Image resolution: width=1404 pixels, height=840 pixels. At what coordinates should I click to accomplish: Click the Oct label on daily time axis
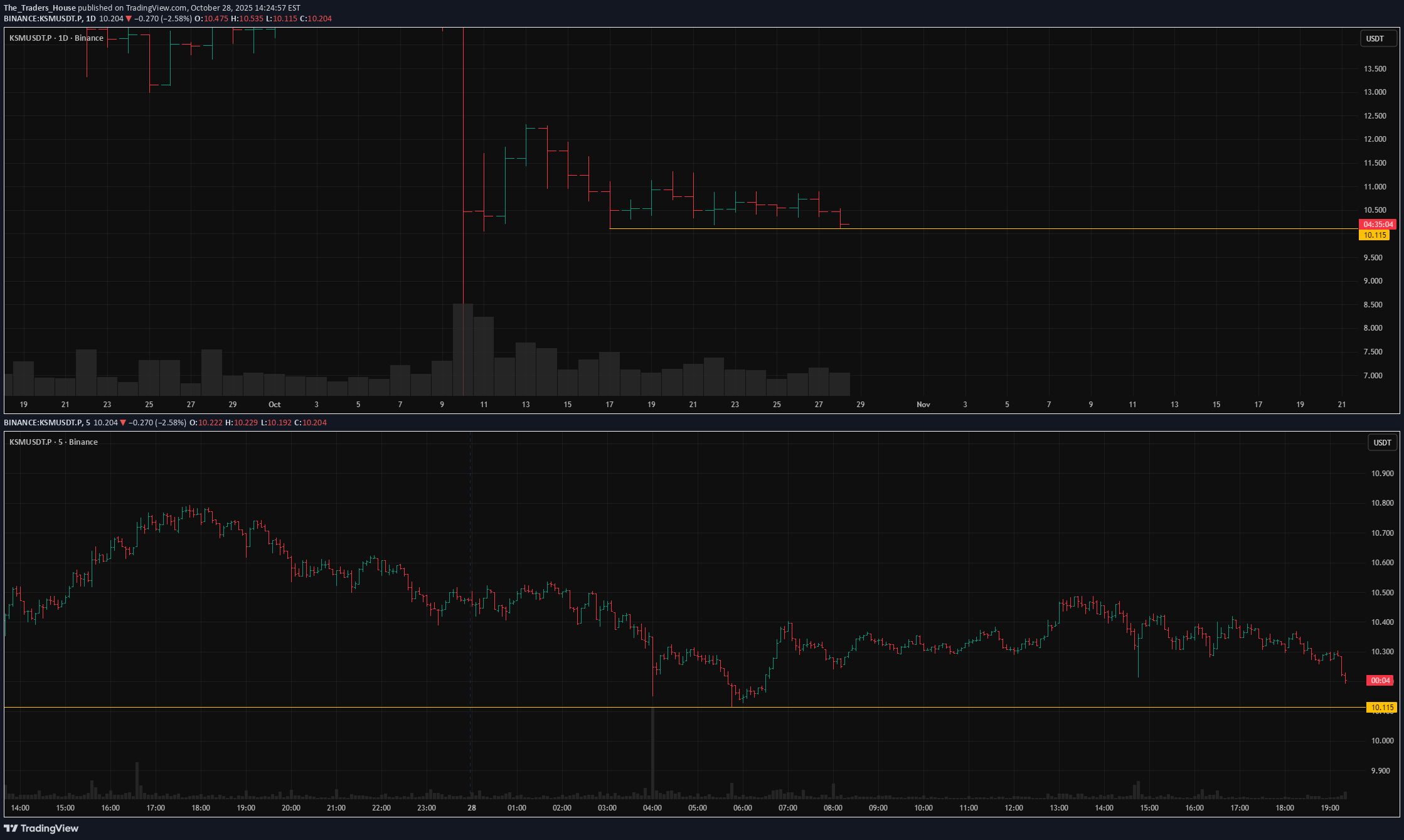tap(274, 405)
